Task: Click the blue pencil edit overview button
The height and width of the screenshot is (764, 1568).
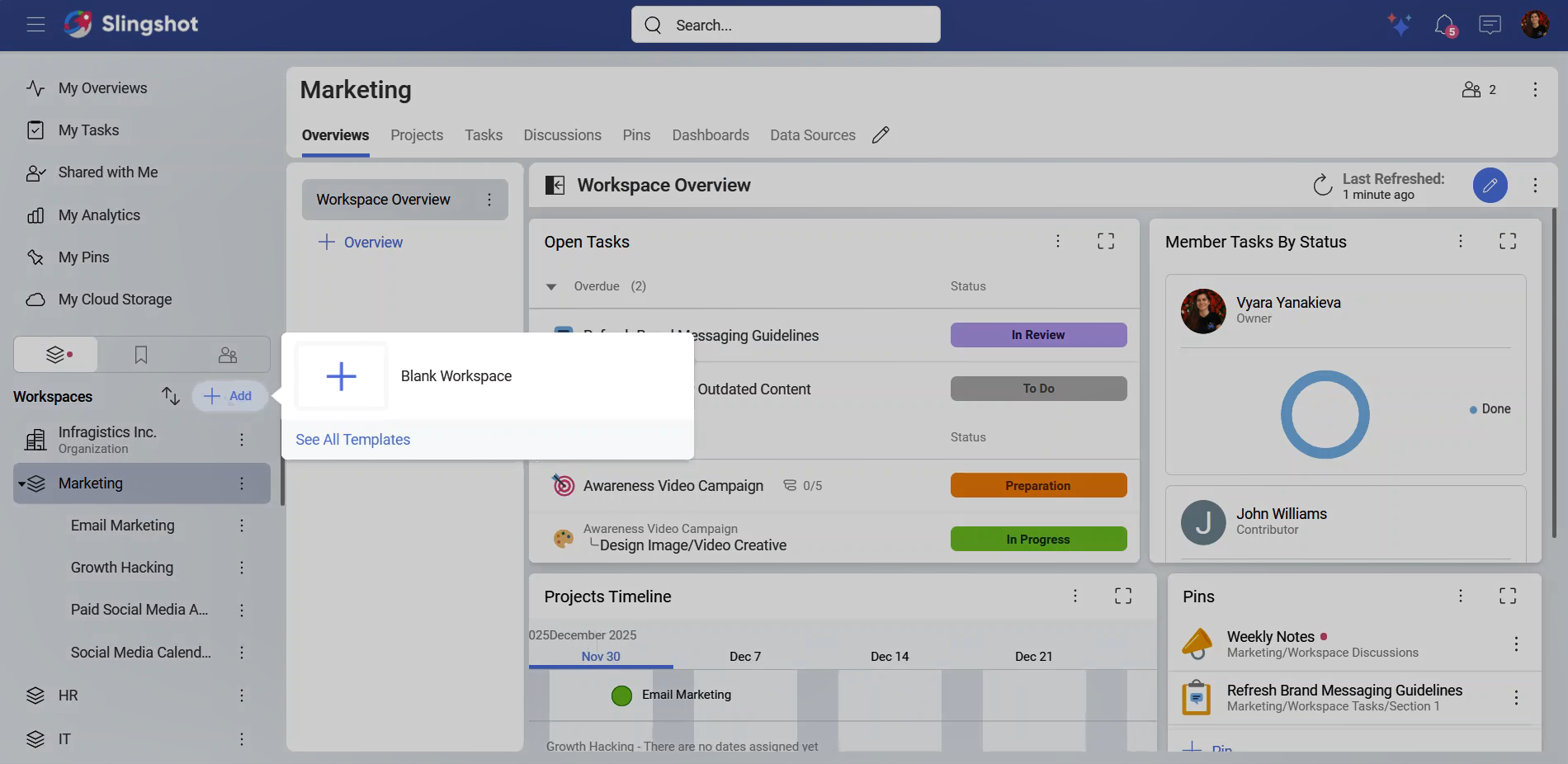Action: point(1490,186)
